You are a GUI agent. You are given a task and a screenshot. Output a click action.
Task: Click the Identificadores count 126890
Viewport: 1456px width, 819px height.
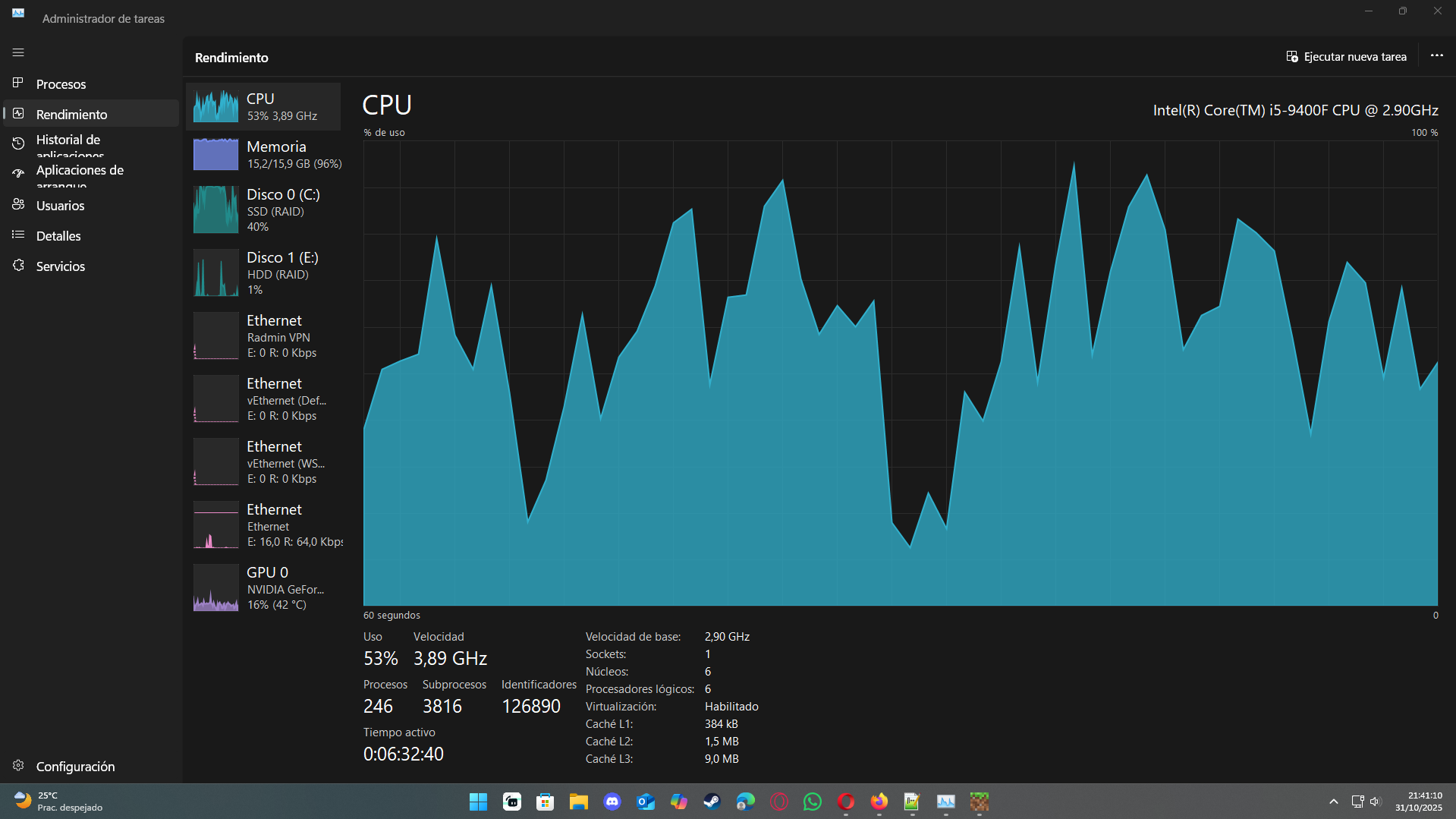coord(531,706)
